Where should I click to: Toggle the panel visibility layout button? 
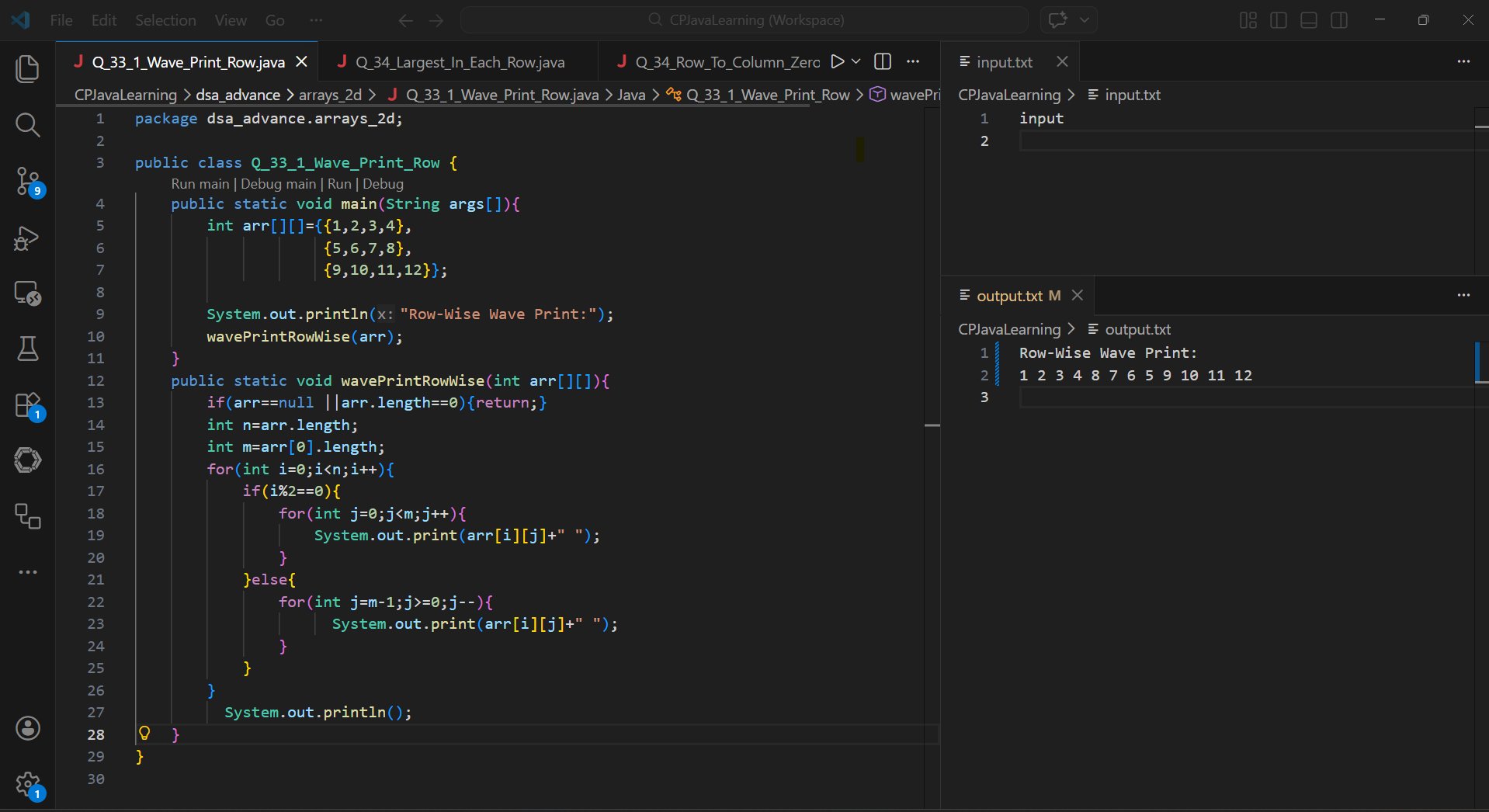pyautogui.click(x=1309, y=20)
